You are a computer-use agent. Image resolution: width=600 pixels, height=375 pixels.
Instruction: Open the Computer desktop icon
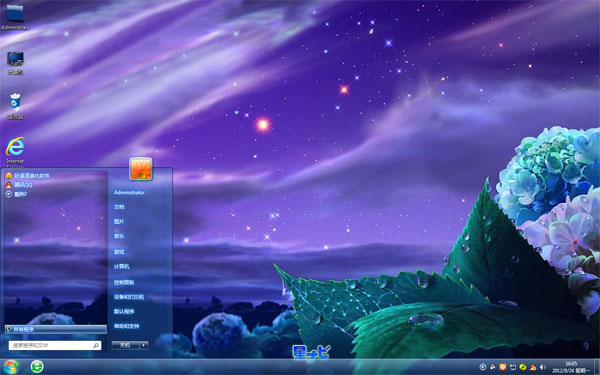click(15, 63)
